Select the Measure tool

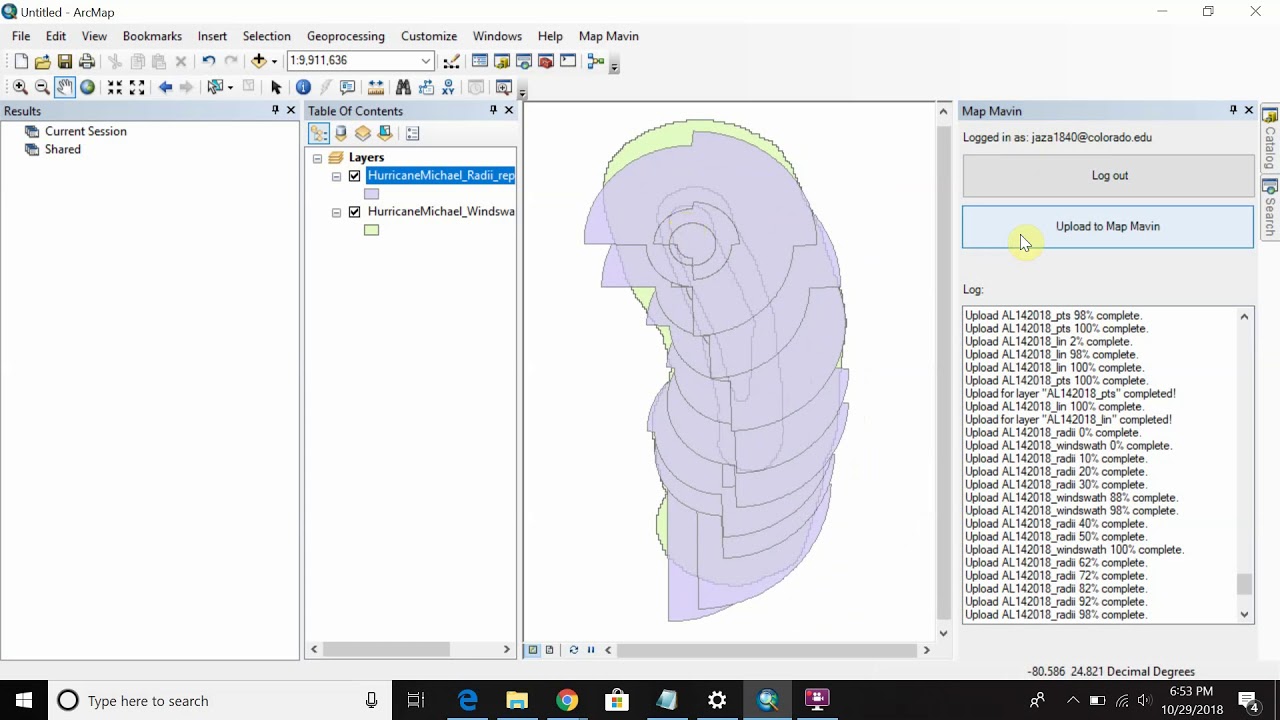click(376, 88)
